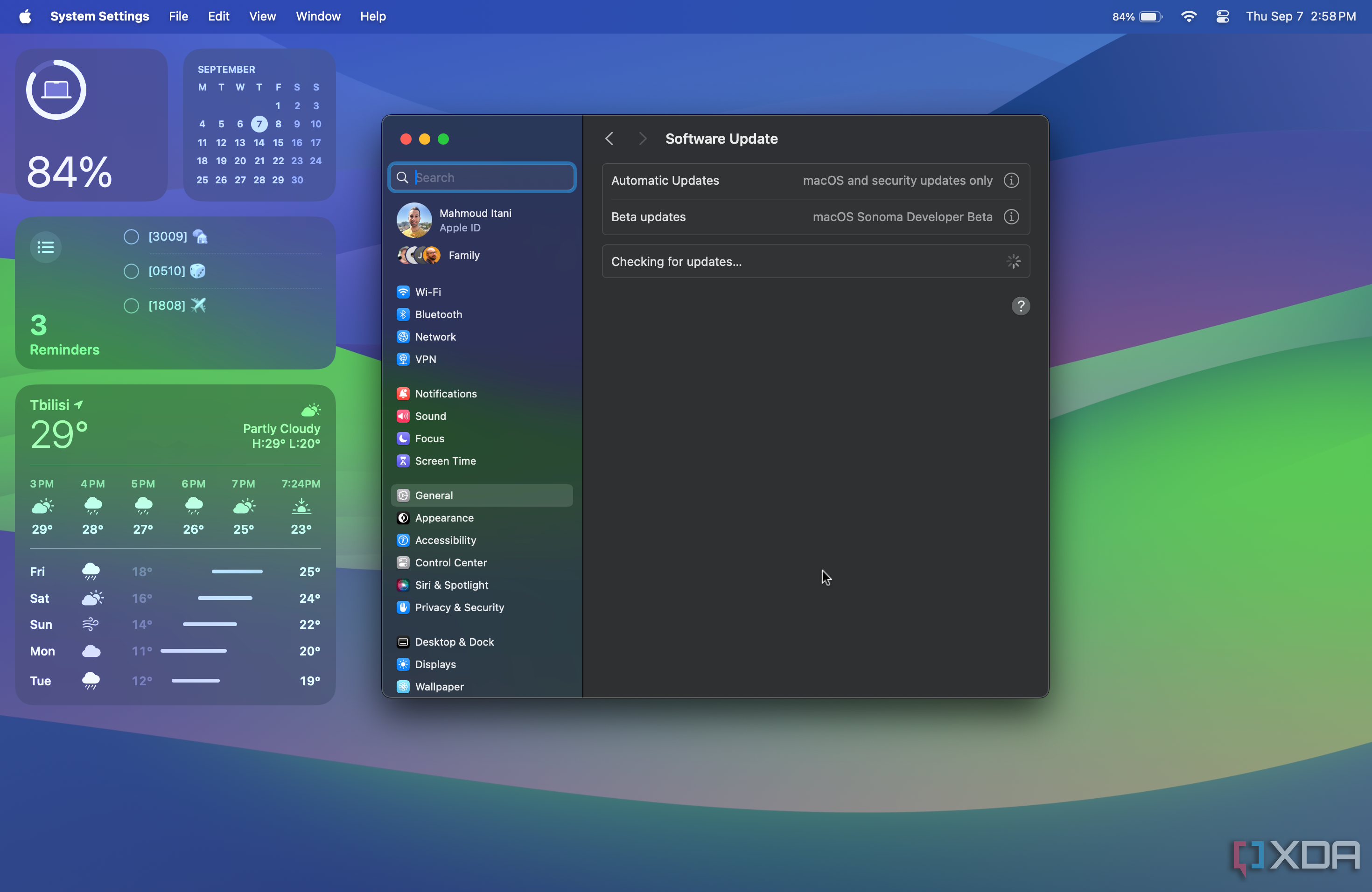Click the back navigation chevron
The height and width of the screenshot is (892, 1372).
609,138
